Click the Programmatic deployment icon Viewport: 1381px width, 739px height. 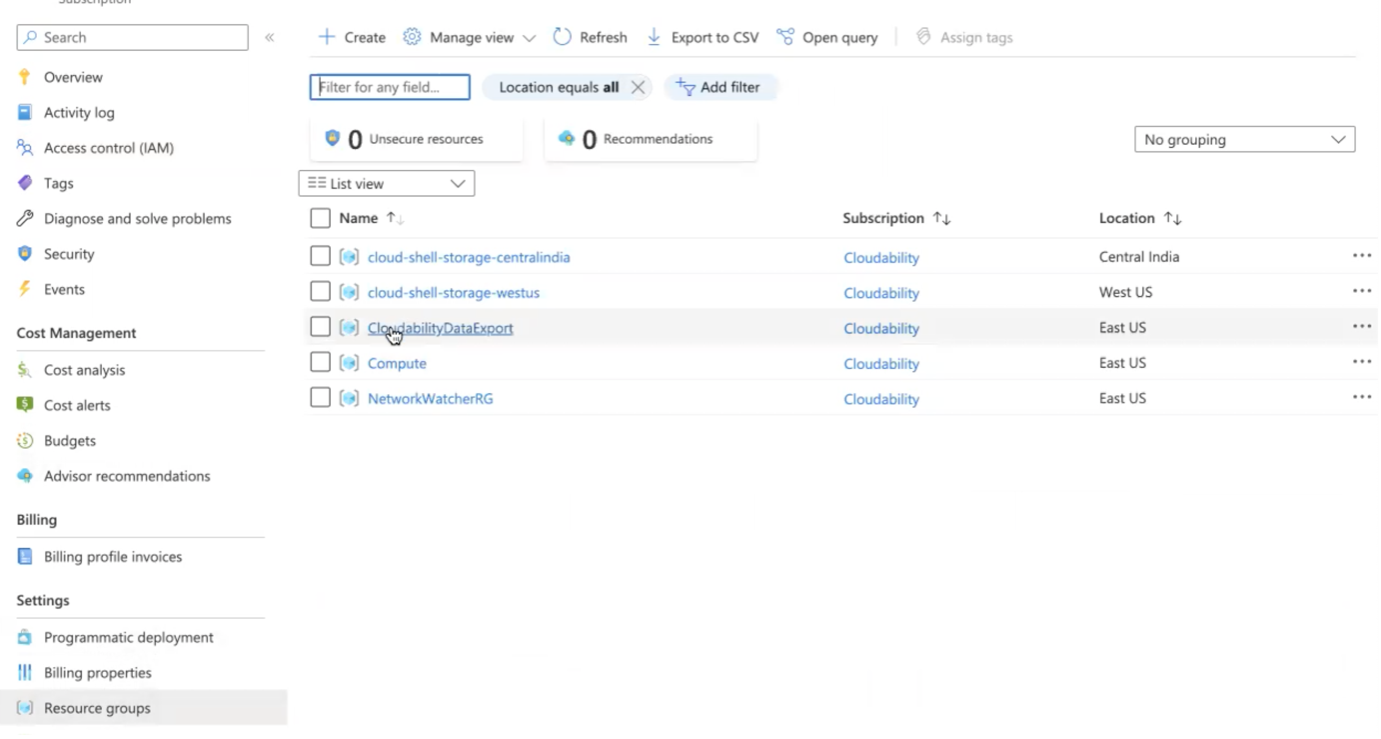(x=25, y=637)
